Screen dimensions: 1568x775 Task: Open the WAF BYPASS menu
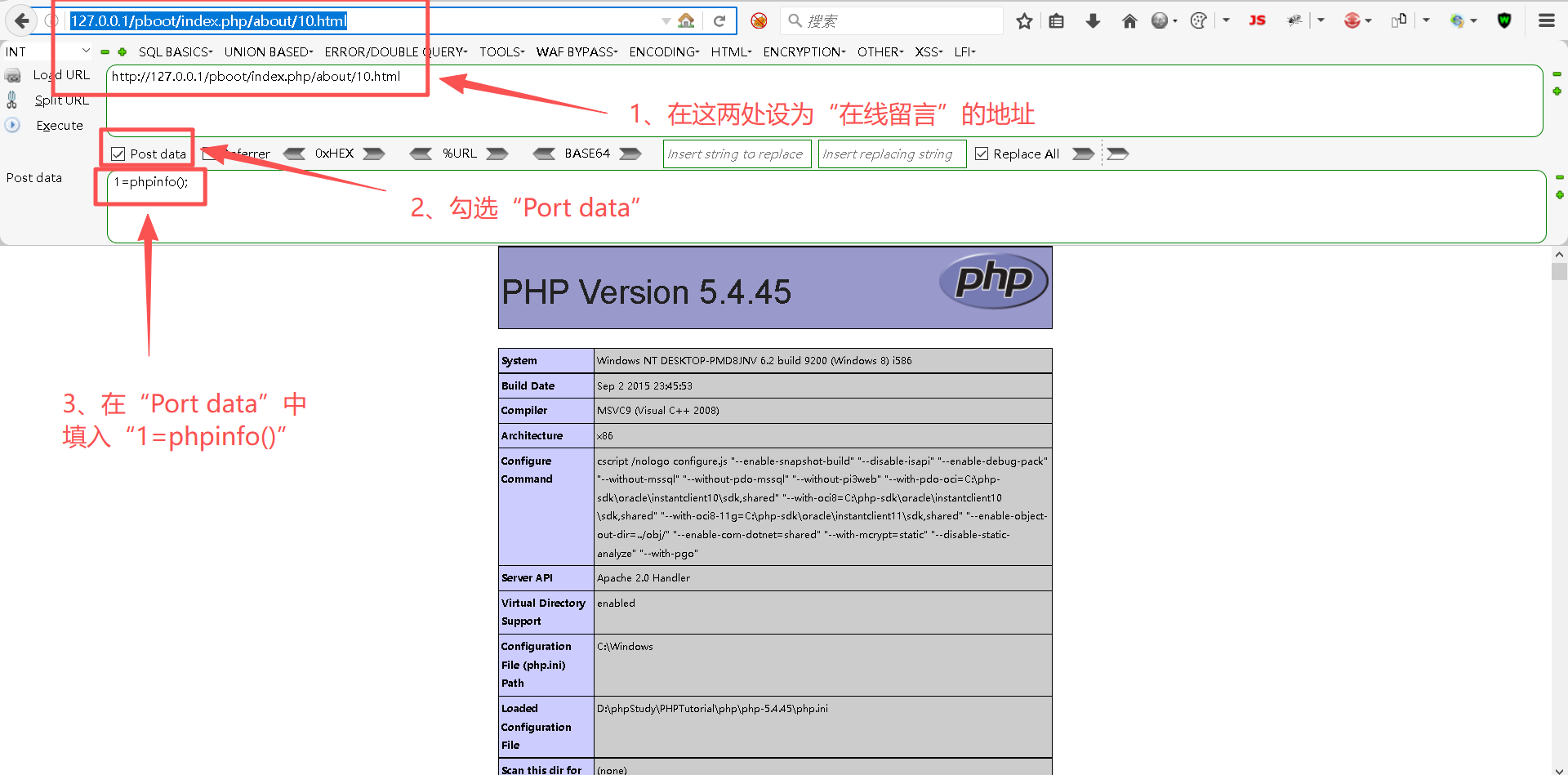click(577, 52)
